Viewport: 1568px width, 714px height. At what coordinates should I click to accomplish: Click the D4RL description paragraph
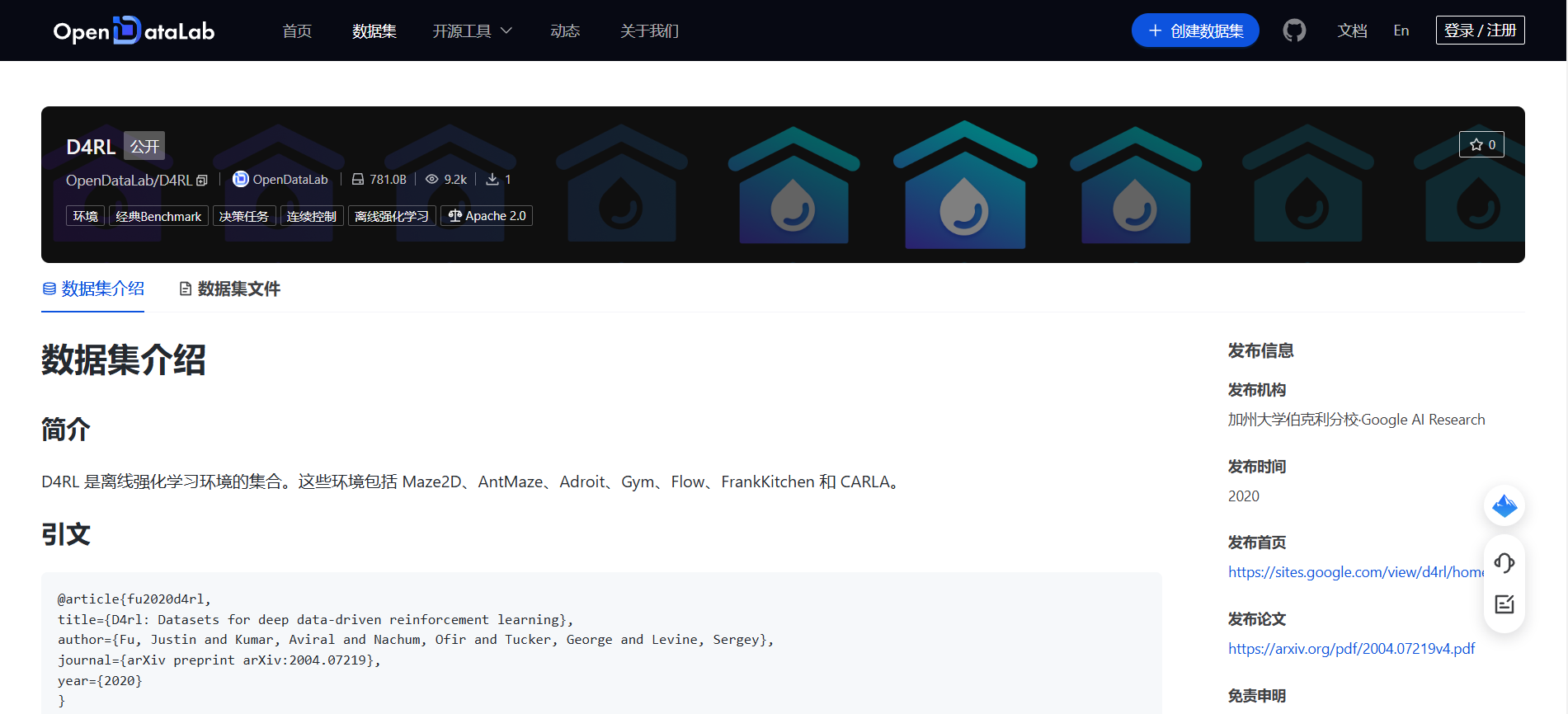pyautogui.click(x=472, y=481)
